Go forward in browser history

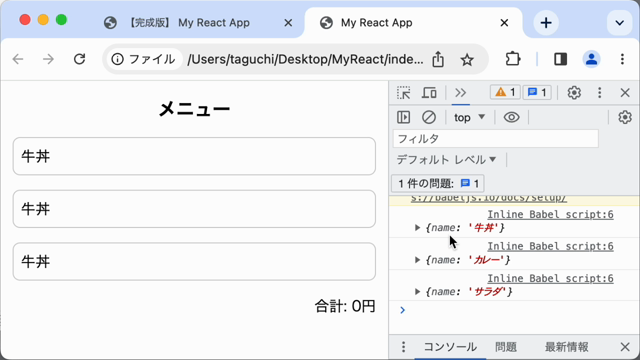pos(48,60)
